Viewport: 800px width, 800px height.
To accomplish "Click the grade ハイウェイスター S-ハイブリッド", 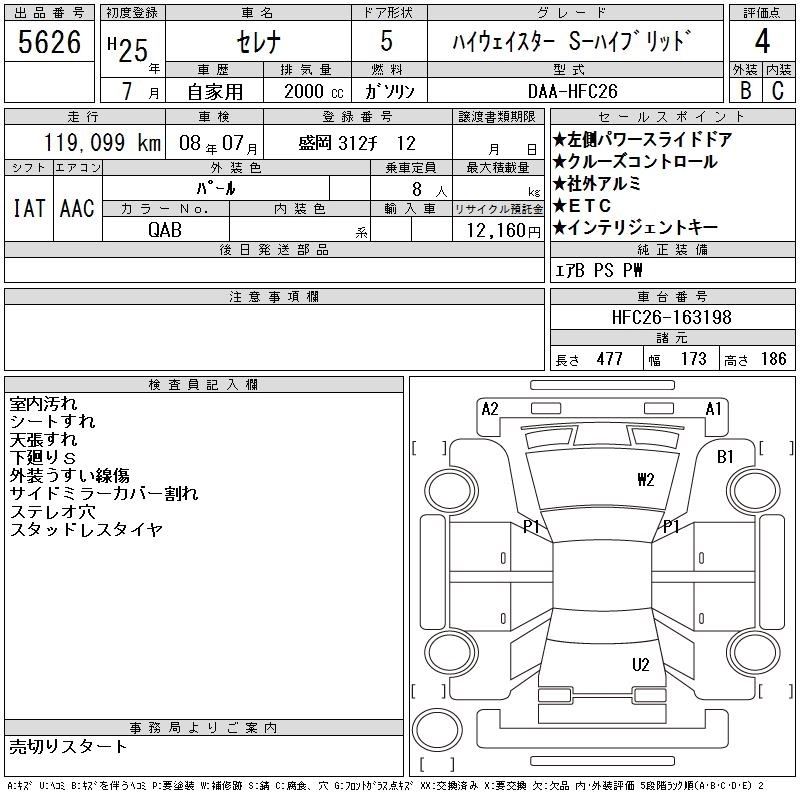I will point(573,41).
